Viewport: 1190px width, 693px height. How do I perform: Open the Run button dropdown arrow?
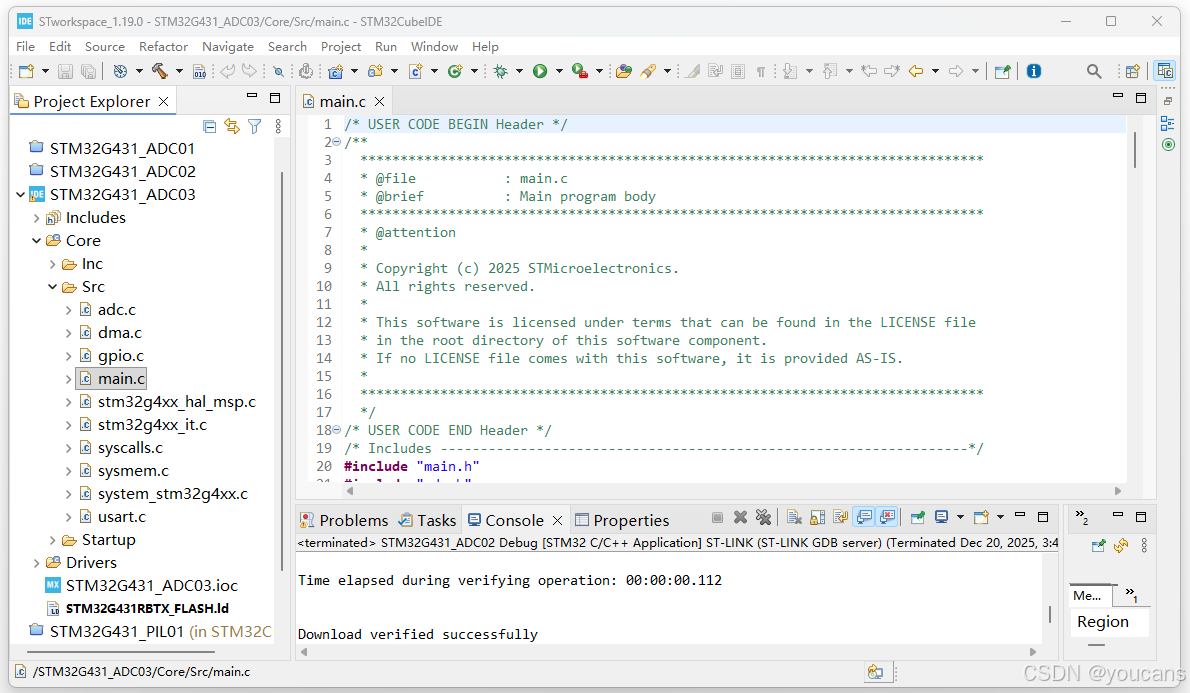[x=559, y=71]
